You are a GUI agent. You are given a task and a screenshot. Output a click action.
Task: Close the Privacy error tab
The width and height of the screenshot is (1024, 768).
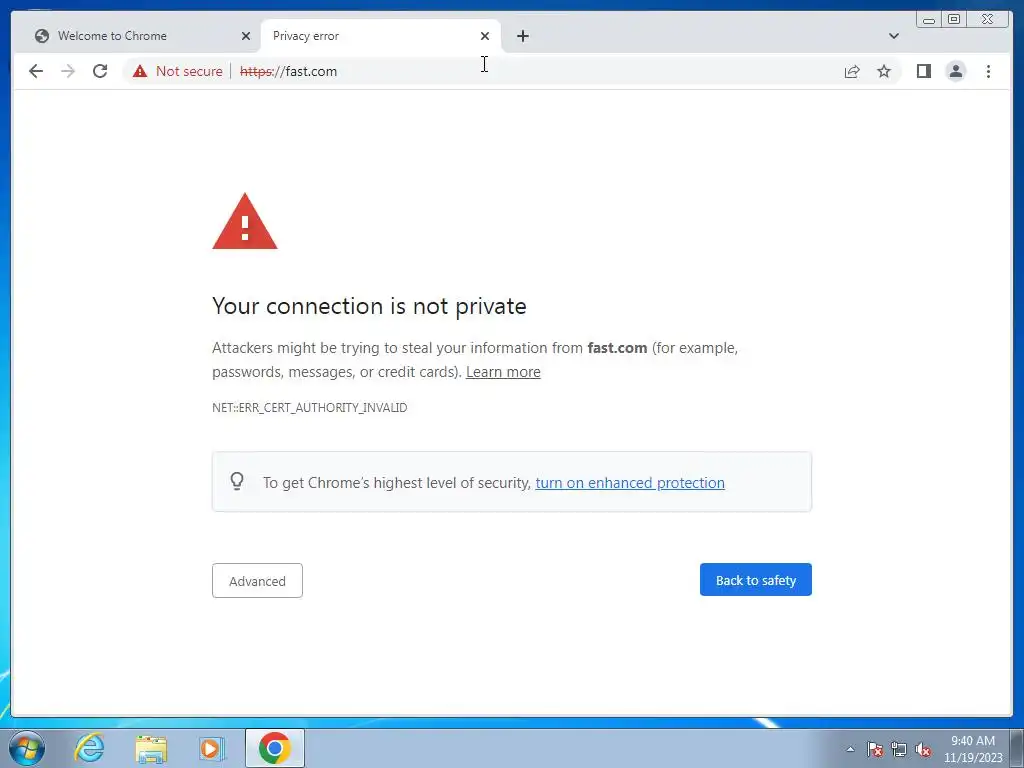(485, 36)
